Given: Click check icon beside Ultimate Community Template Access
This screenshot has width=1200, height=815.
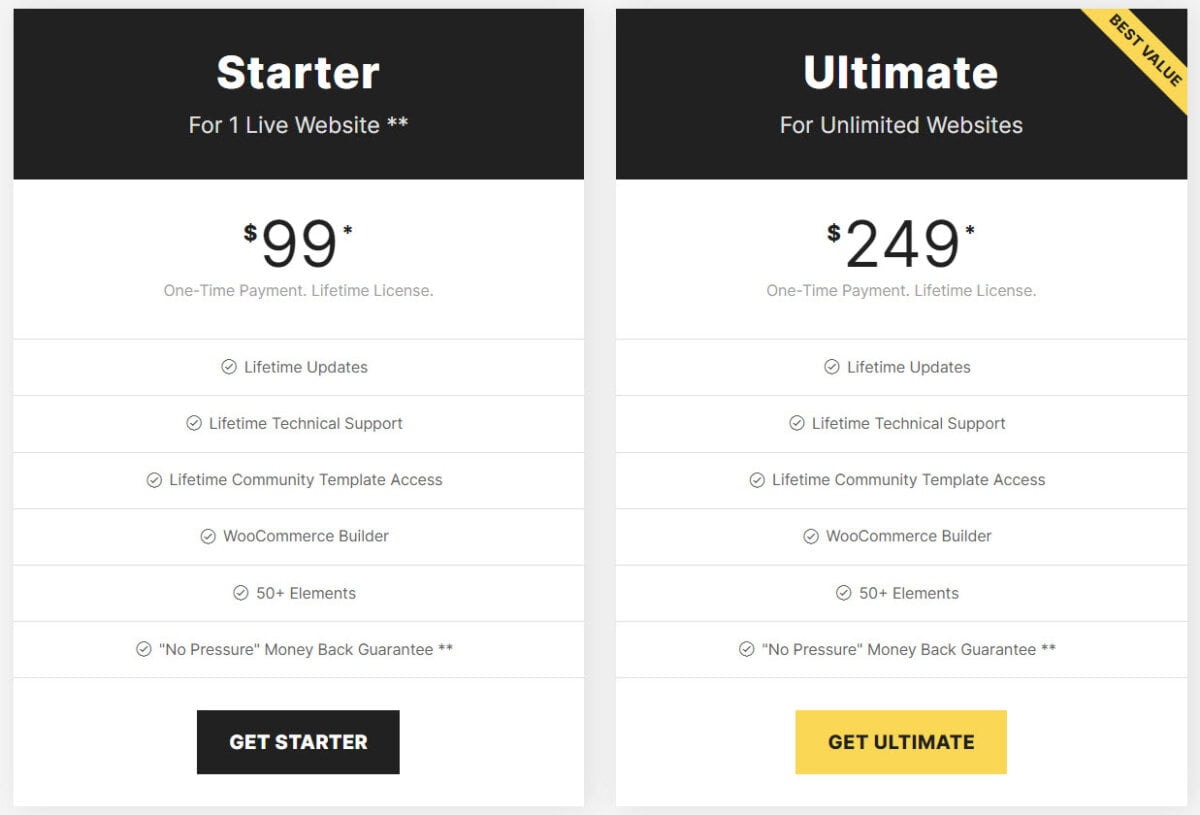Looking at the screenshot, I should click(x=757, y=480).
